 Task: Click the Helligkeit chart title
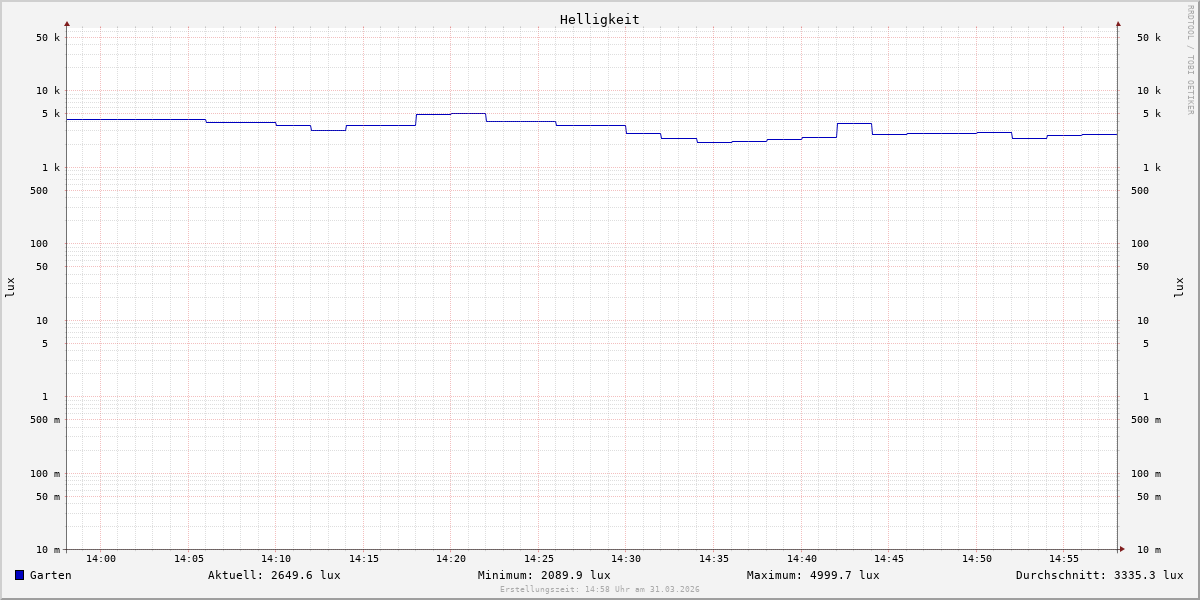pyautogui.click(x=599, y=19)
